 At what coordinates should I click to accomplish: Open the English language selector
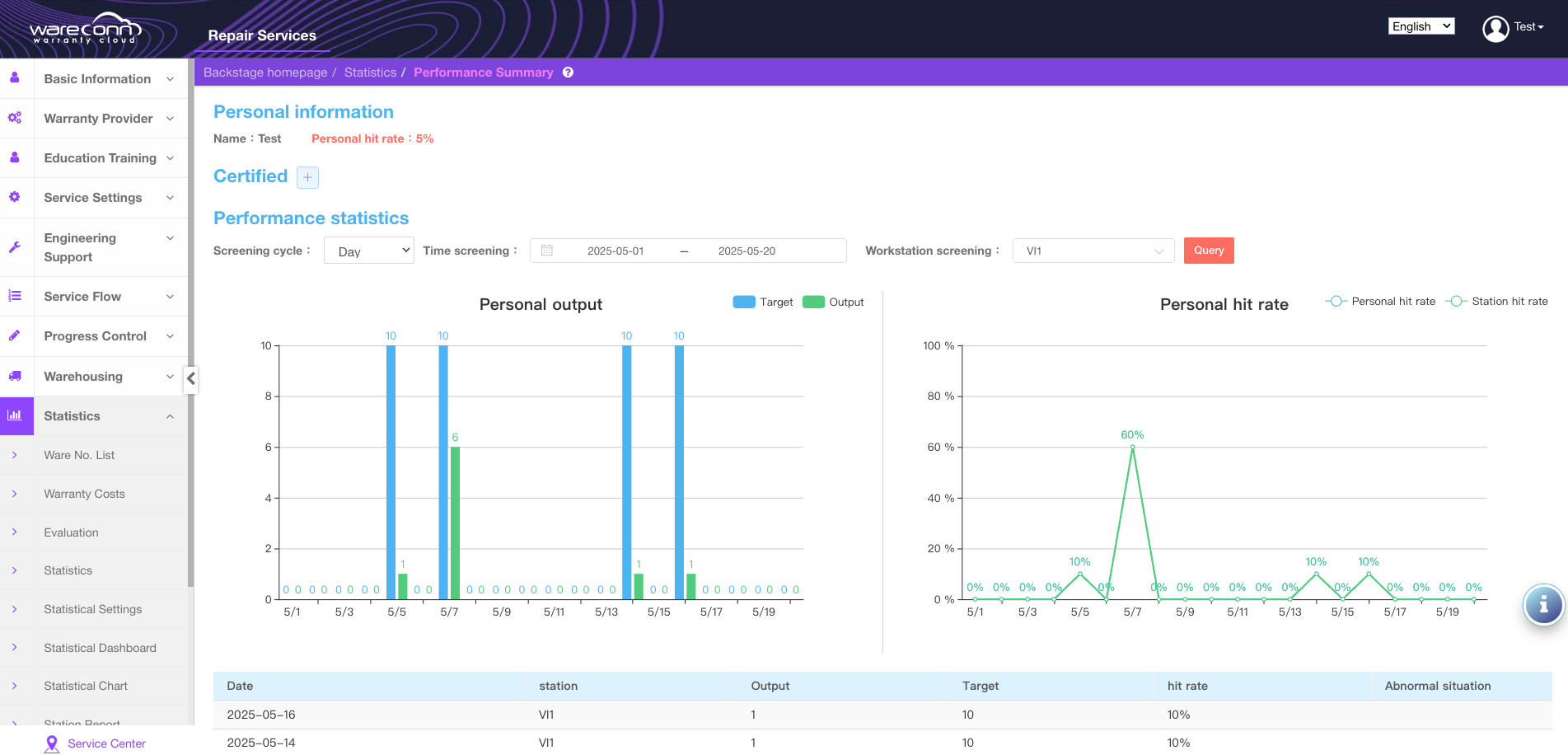point(1421,26)
